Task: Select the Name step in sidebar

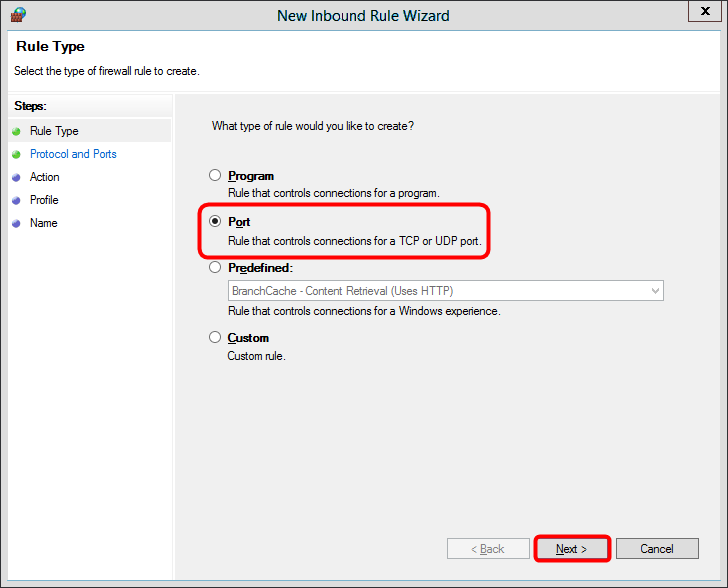Action: [44, 223]
